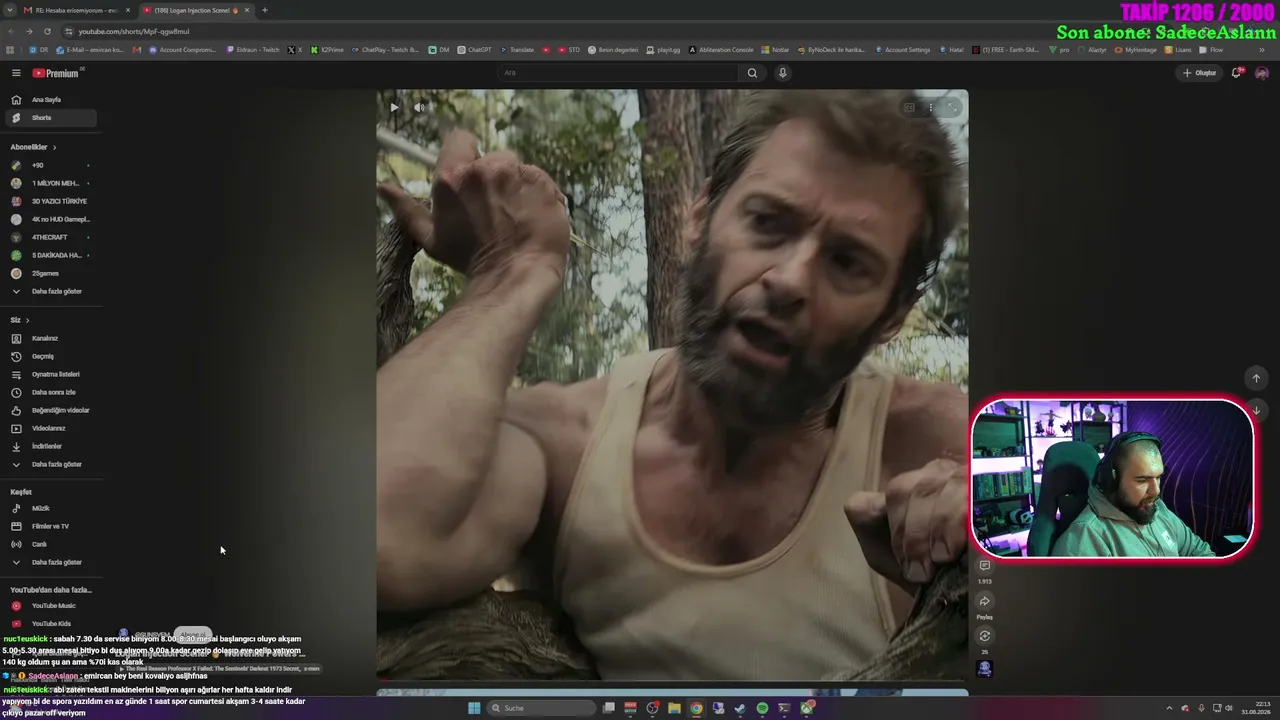Open Canlı under Keşfet

[x=50, y=544]
